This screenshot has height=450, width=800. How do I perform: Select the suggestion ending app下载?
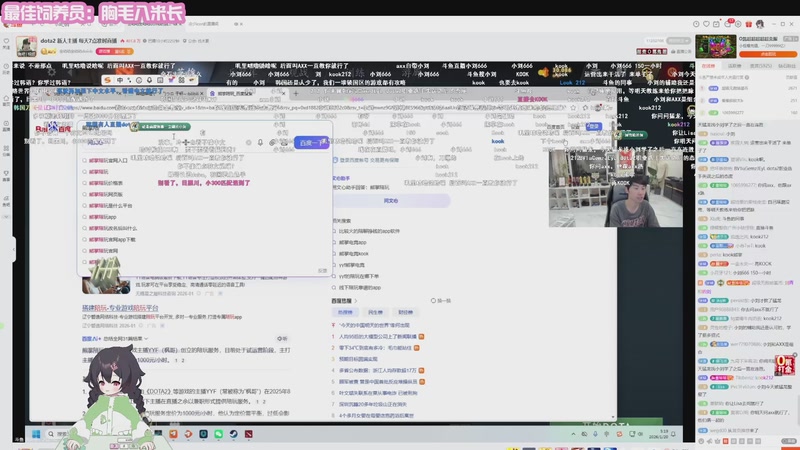(112, 239)
